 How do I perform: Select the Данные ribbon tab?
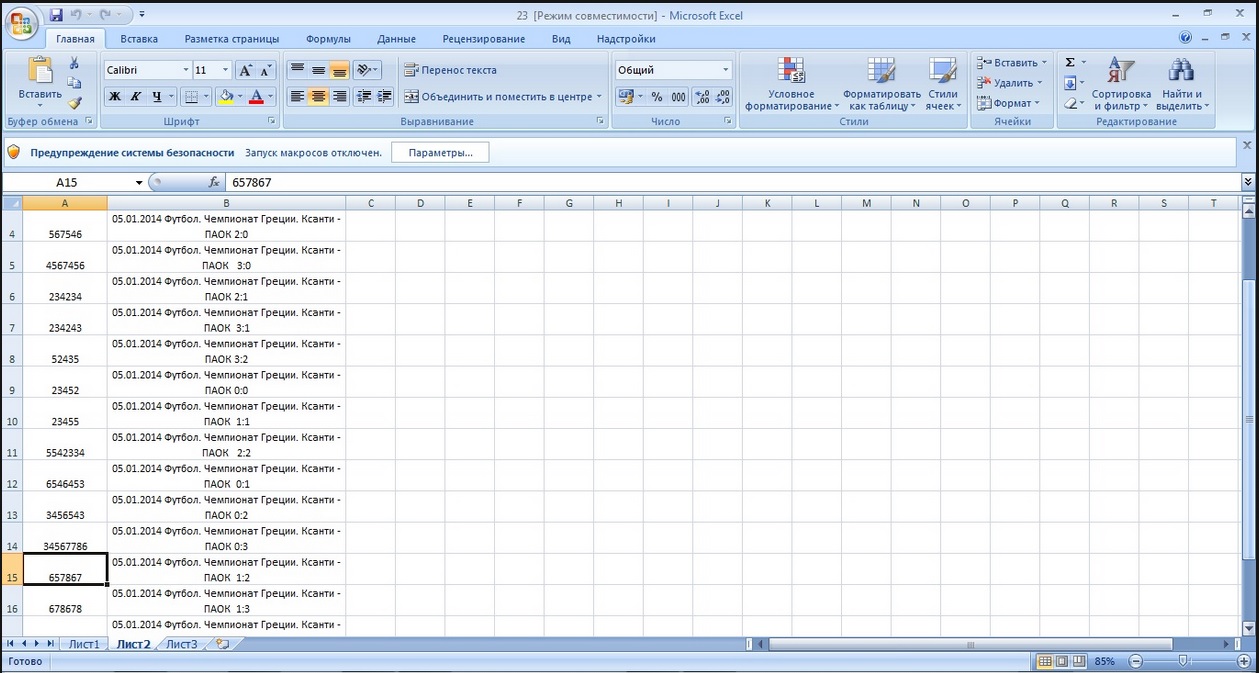397,39
